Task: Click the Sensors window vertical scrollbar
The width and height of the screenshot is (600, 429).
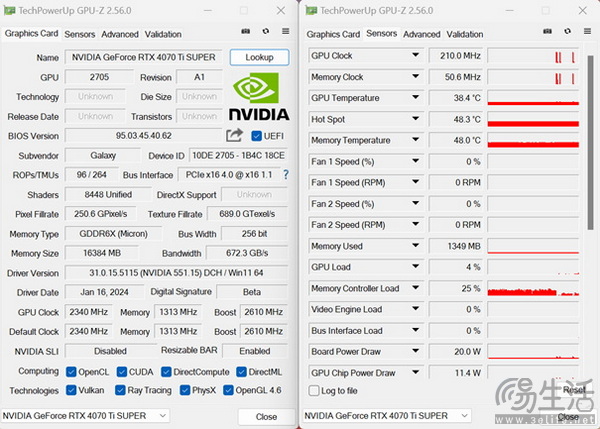Action: pos(590,142)
